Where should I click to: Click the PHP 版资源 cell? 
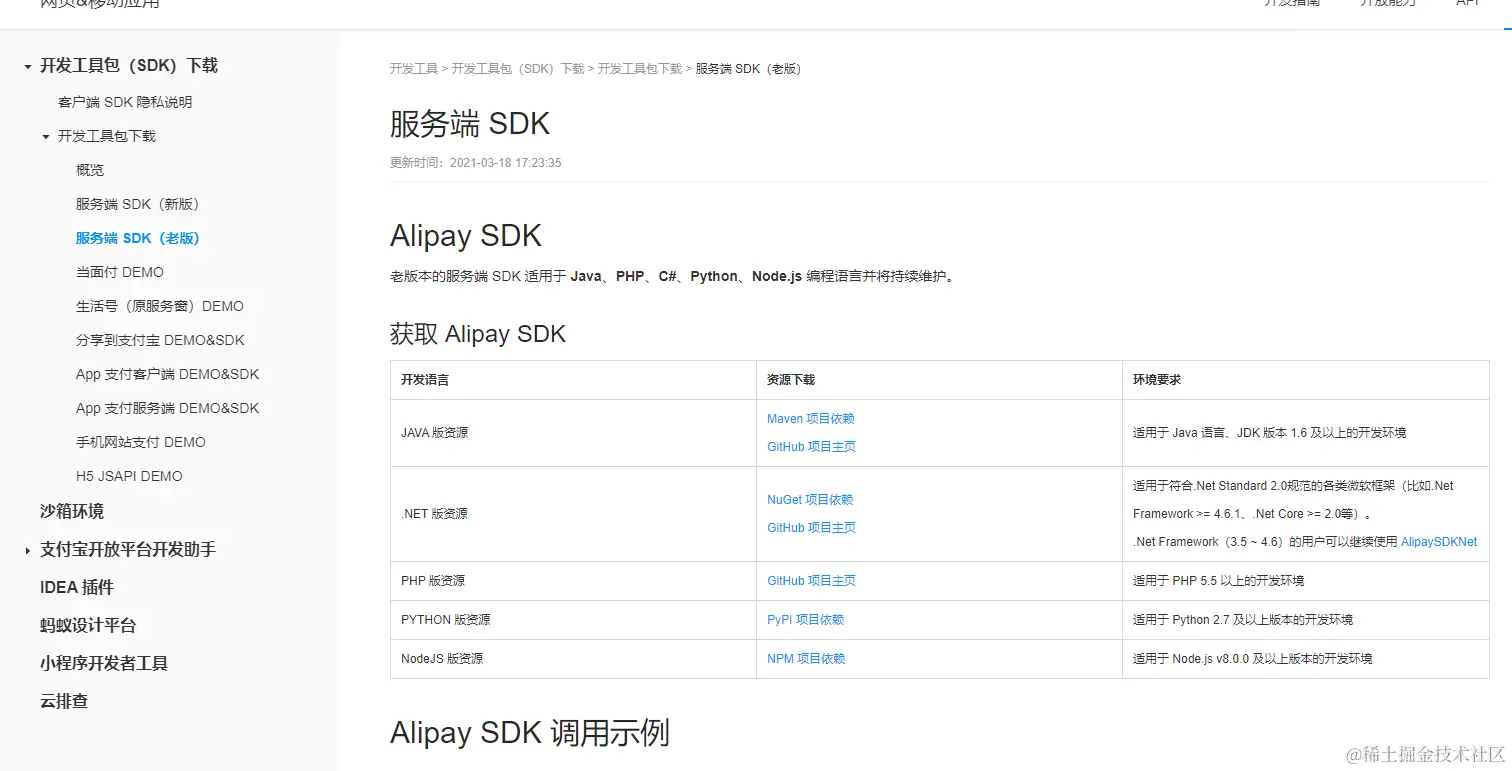point(573,581)
